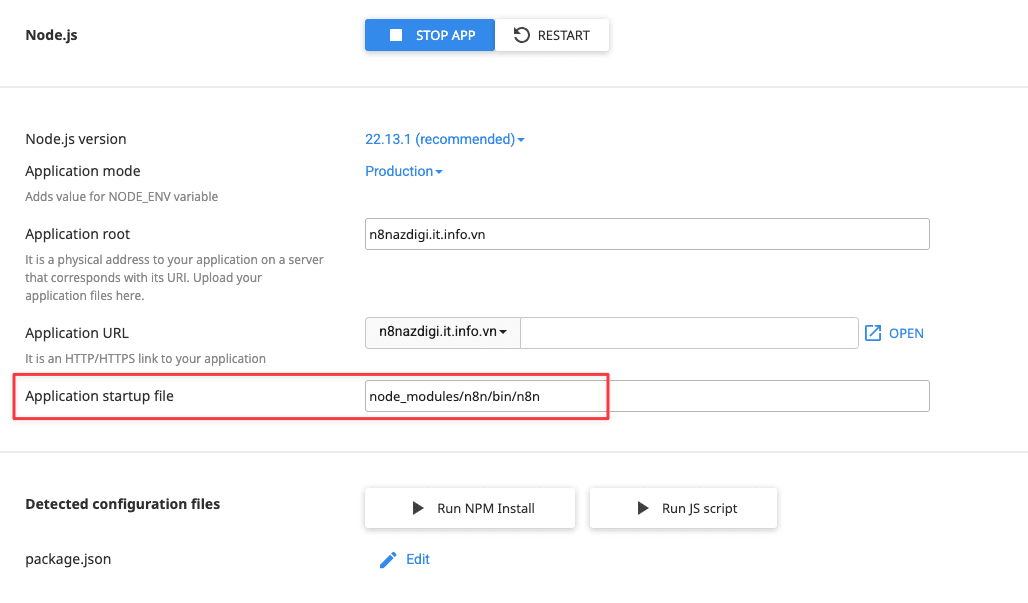Click the Application root input field
The height and width of the screenshot is (603, 1028).
coord(647,234)
